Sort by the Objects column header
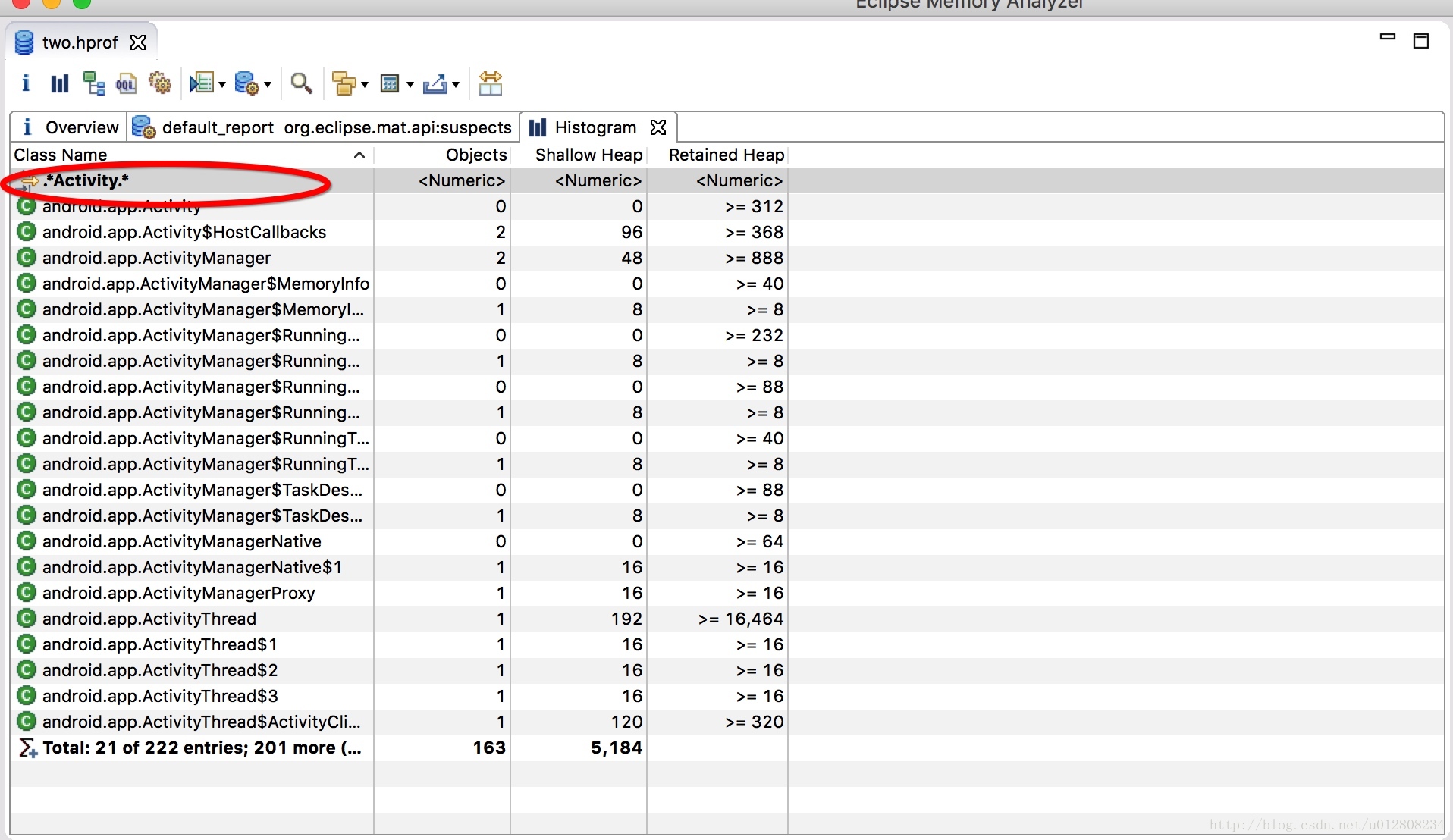Screen dimensions: 1453x840 pos(442,155)
